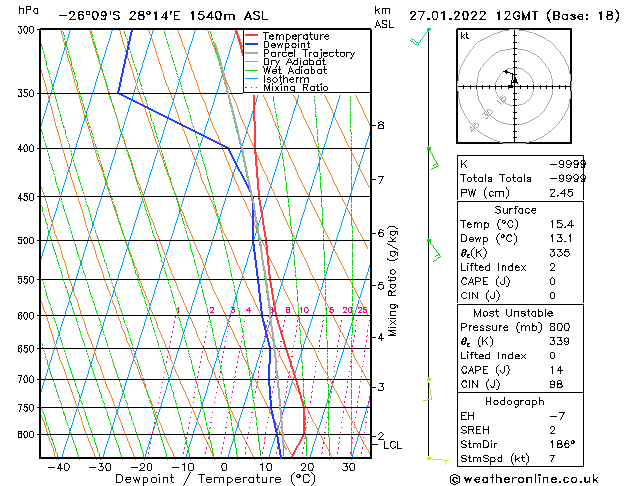Screen dimensions: 629x486
Task: Select the wind barb at the 500 hPa level
Action: (434, 251)
